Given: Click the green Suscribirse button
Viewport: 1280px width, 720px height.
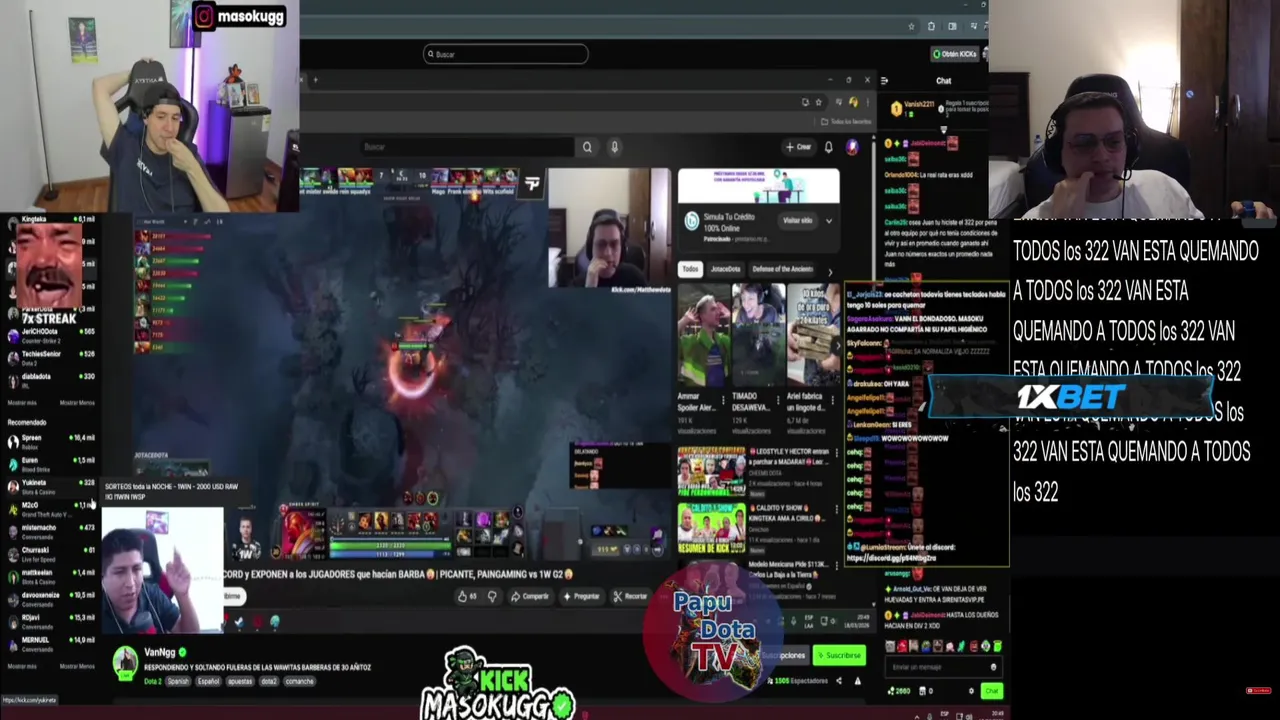Looking at the screenshot, I should [839, 656].
